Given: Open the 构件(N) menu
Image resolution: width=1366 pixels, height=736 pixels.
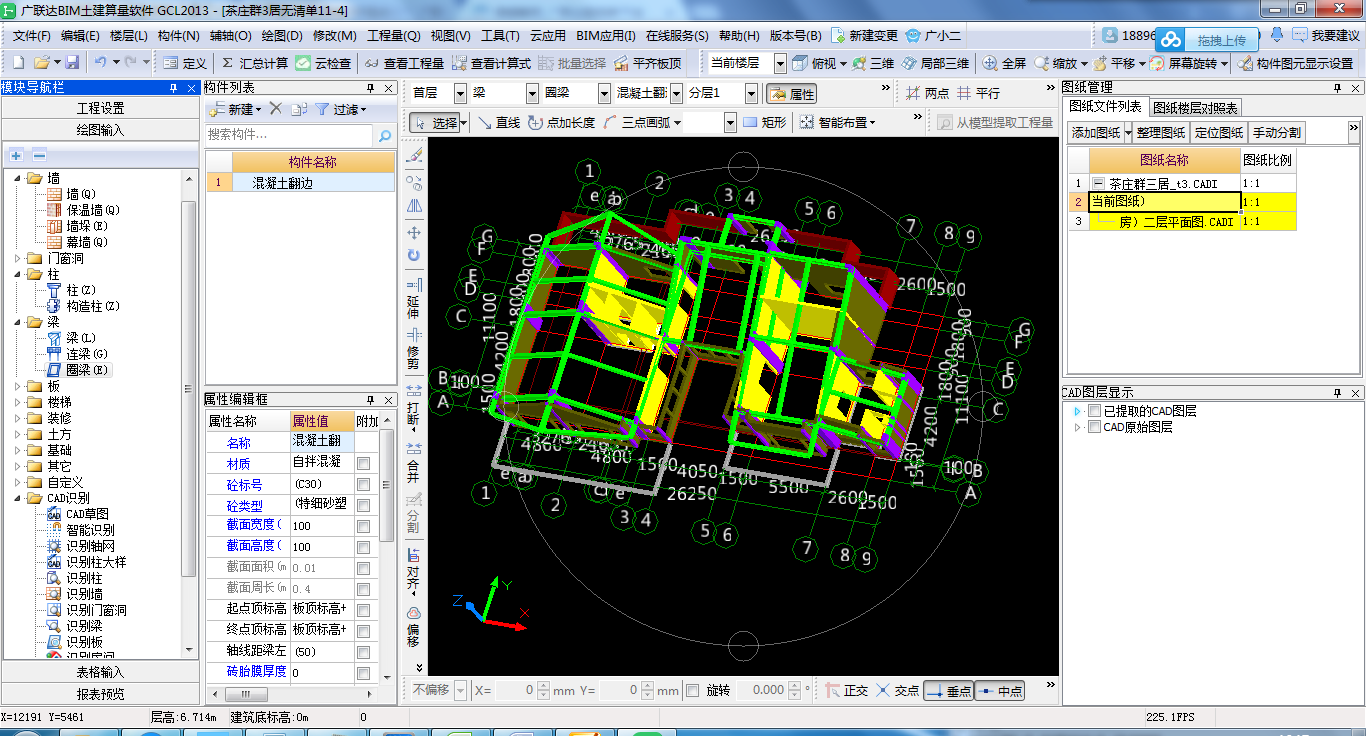Looking at the screenshot, I should click(179, 35).
